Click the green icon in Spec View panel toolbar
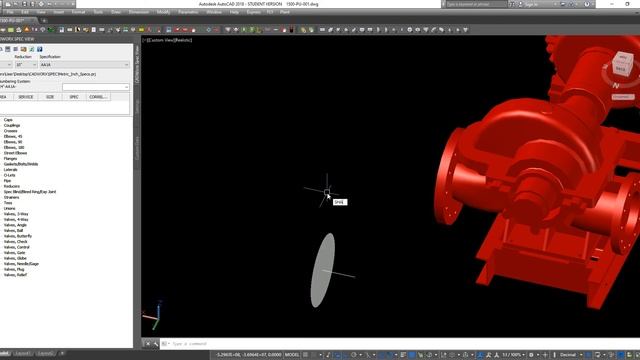640x360 pixels. [31, 49]
